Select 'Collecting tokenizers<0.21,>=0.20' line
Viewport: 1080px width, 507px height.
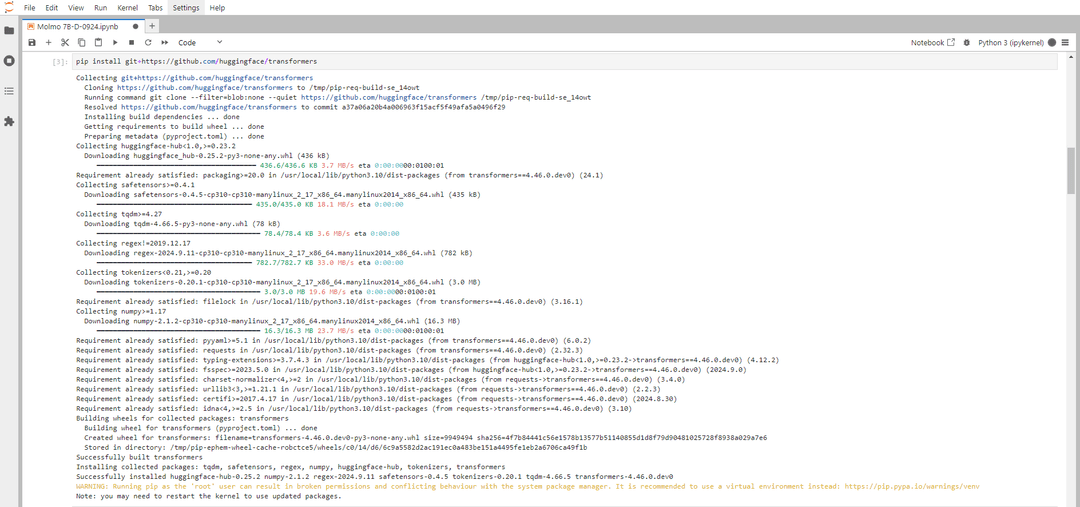pyautogui.click(x=145, y=272)
